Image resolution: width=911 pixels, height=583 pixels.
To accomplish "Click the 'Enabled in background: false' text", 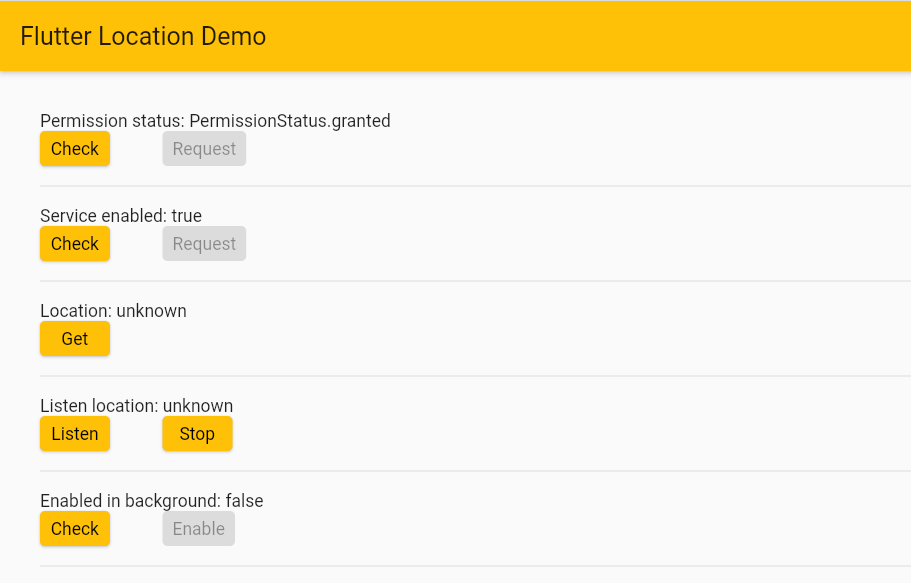I will pos(152,501).
